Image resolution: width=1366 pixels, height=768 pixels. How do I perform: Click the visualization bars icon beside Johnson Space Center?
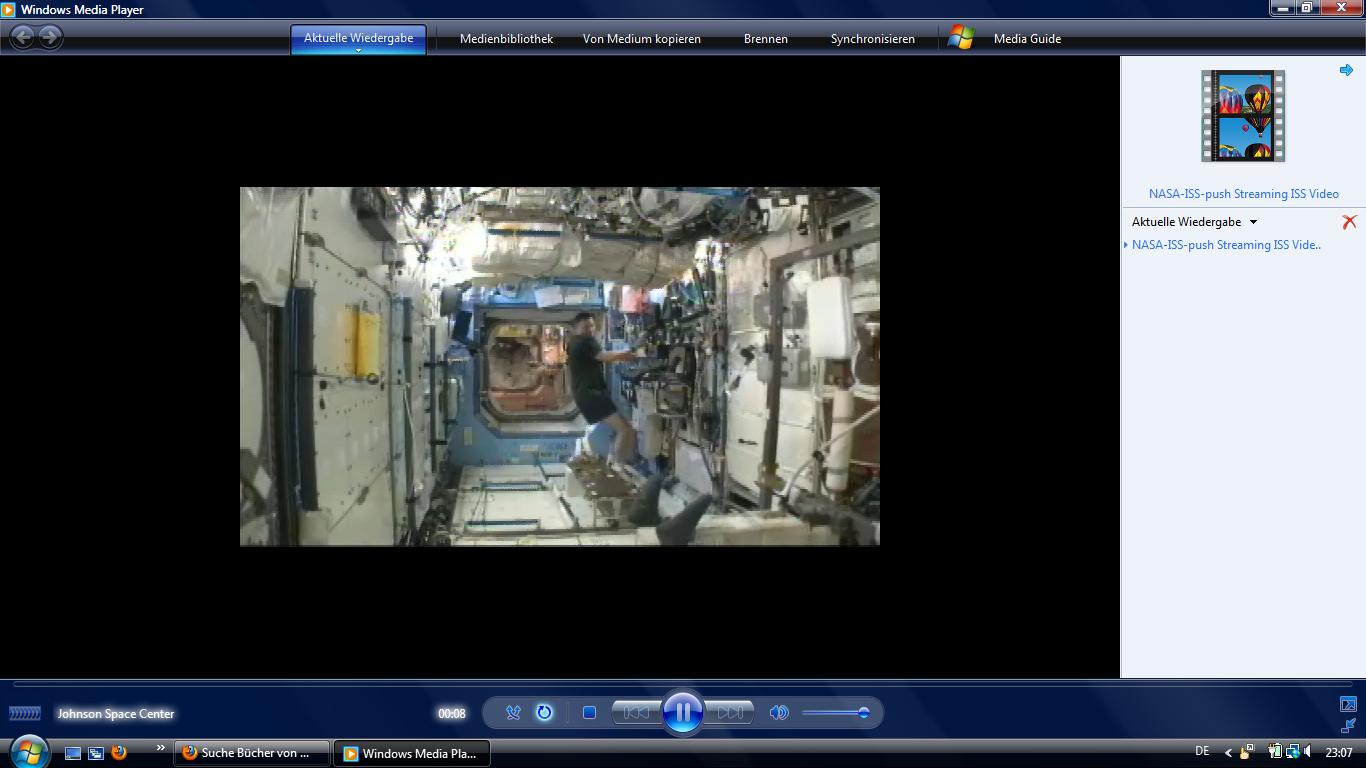pyautogui.click(x=25, y=713)
